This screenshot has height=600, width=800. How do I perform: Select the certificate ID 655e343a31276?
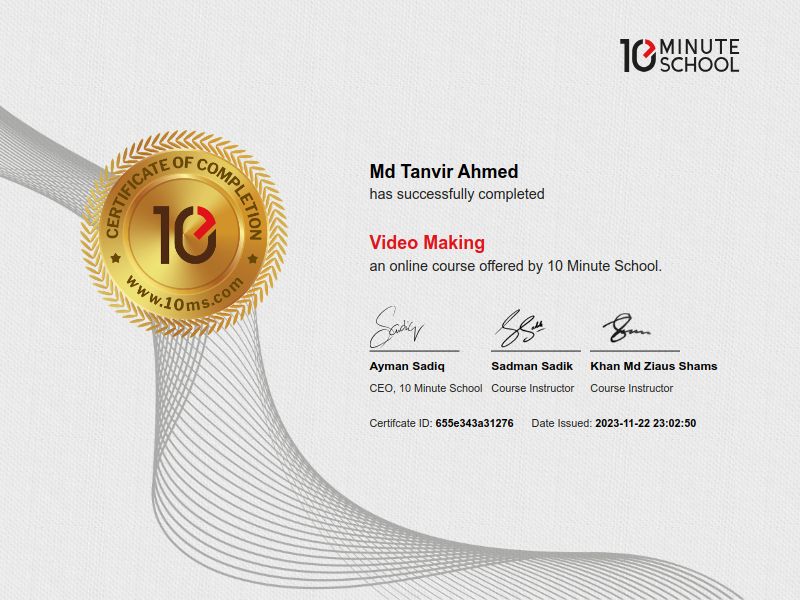(474, 423)
